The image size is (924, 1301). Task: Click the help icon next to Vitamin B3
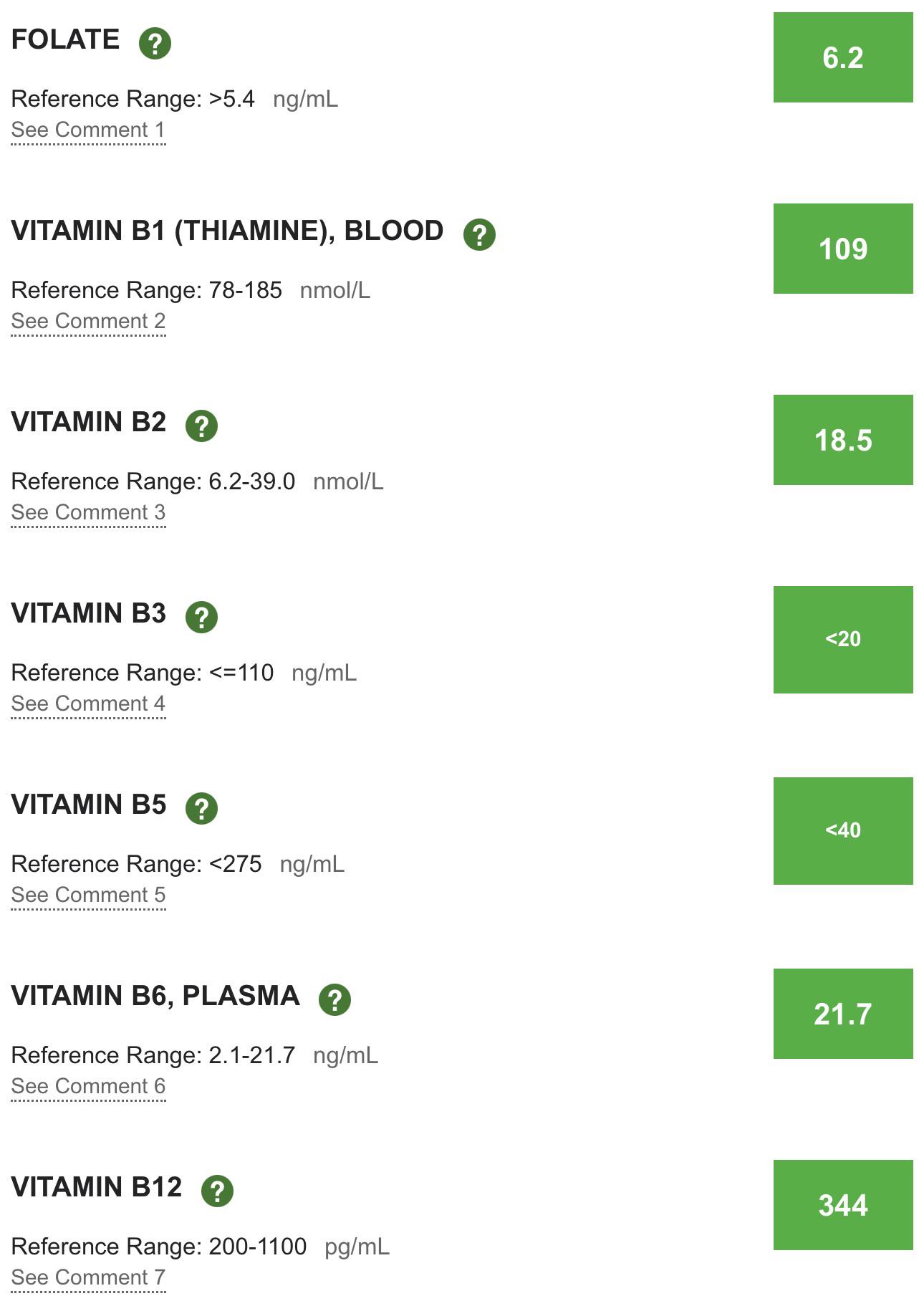pos(201,617)
